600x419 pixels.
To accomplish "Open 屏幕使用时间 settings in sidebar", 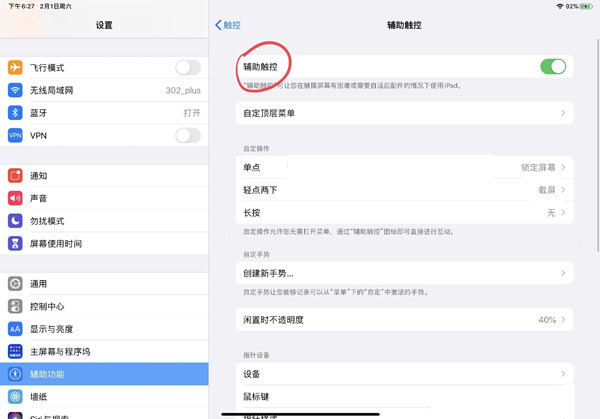I will [104, 243].
